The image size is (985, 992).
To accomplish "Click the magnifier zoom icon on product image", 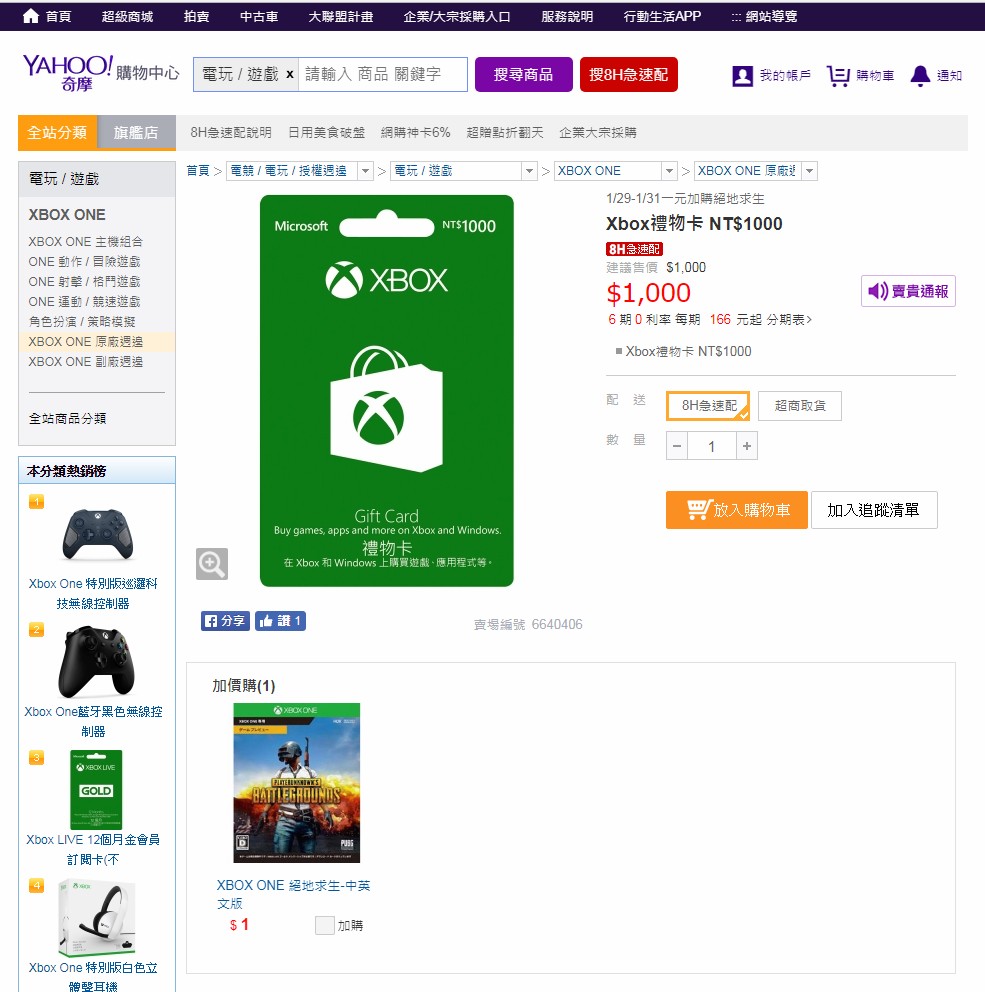I will coord(211,564).
